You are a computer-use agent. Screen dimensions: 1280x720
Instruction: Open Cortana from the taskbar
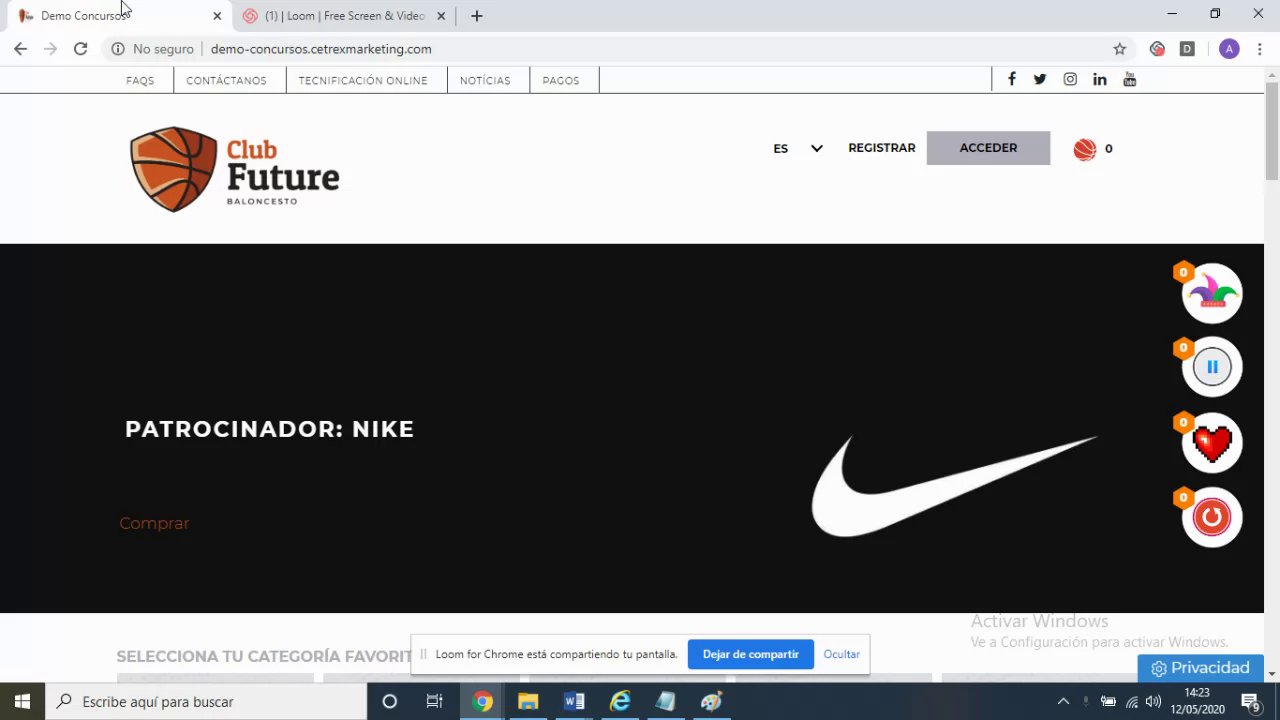coord(390,702)
